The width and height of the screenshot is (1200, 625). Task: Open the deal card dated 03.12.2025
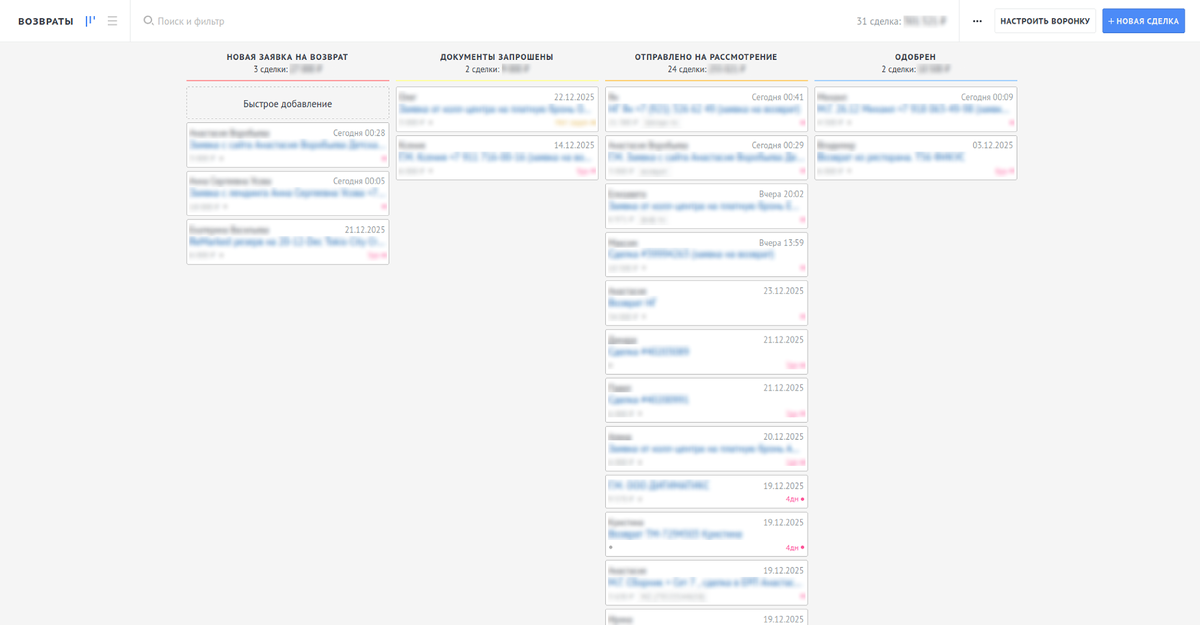point(915,158)
